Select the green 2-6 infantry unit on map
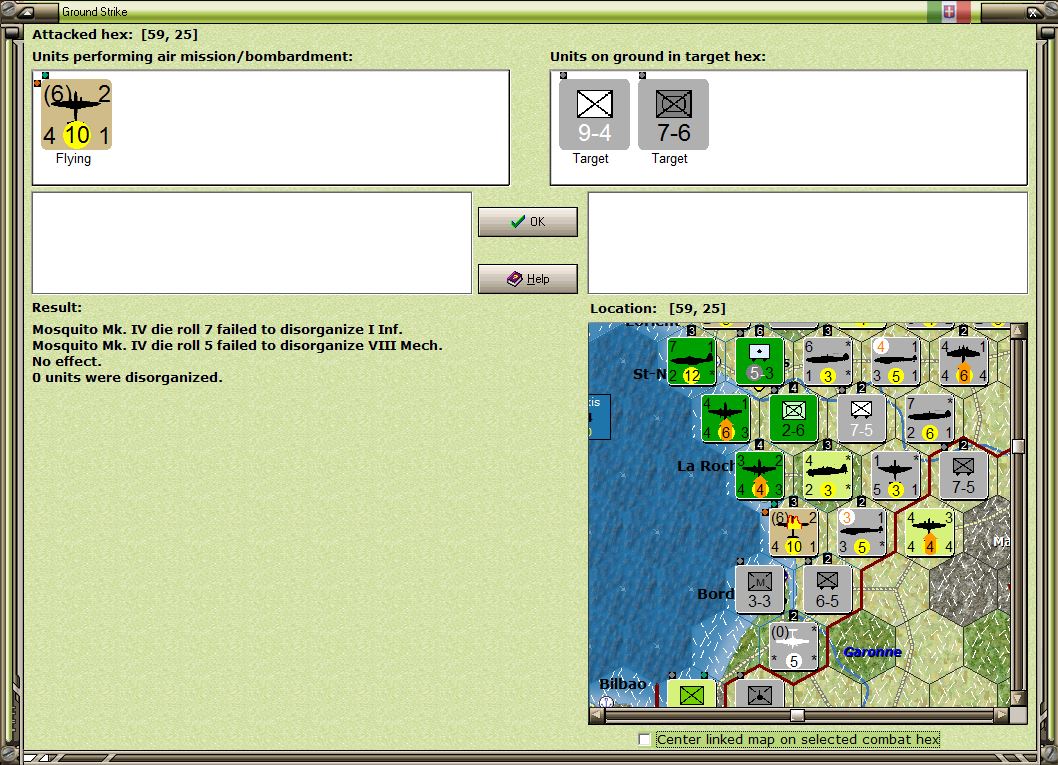 [793, 418]
